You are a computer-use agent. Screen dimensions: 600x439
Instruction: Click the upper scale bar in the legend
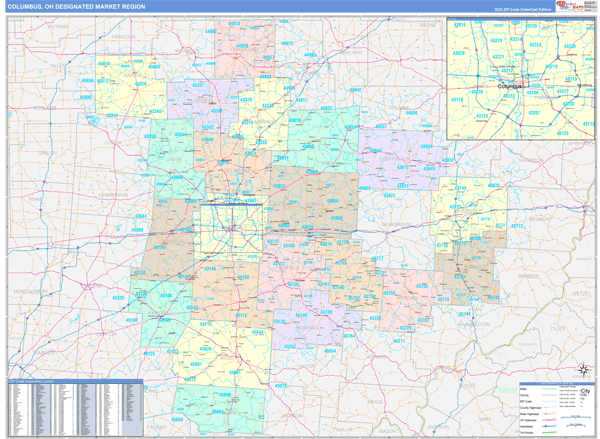577,418
